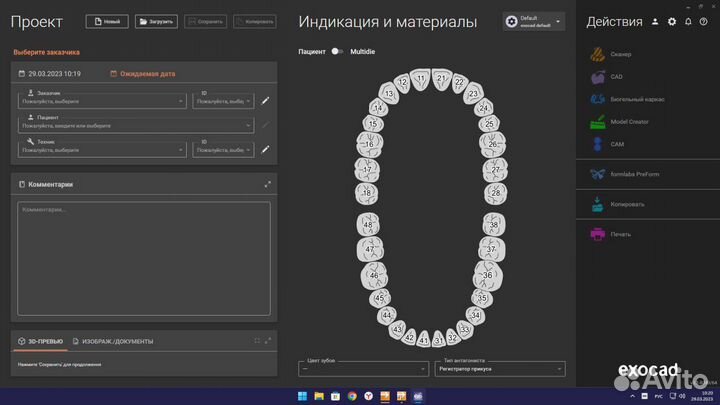Click the frame view icon in preview panel
This screenshot has width=720, height=405.
(x=257, y=341)
